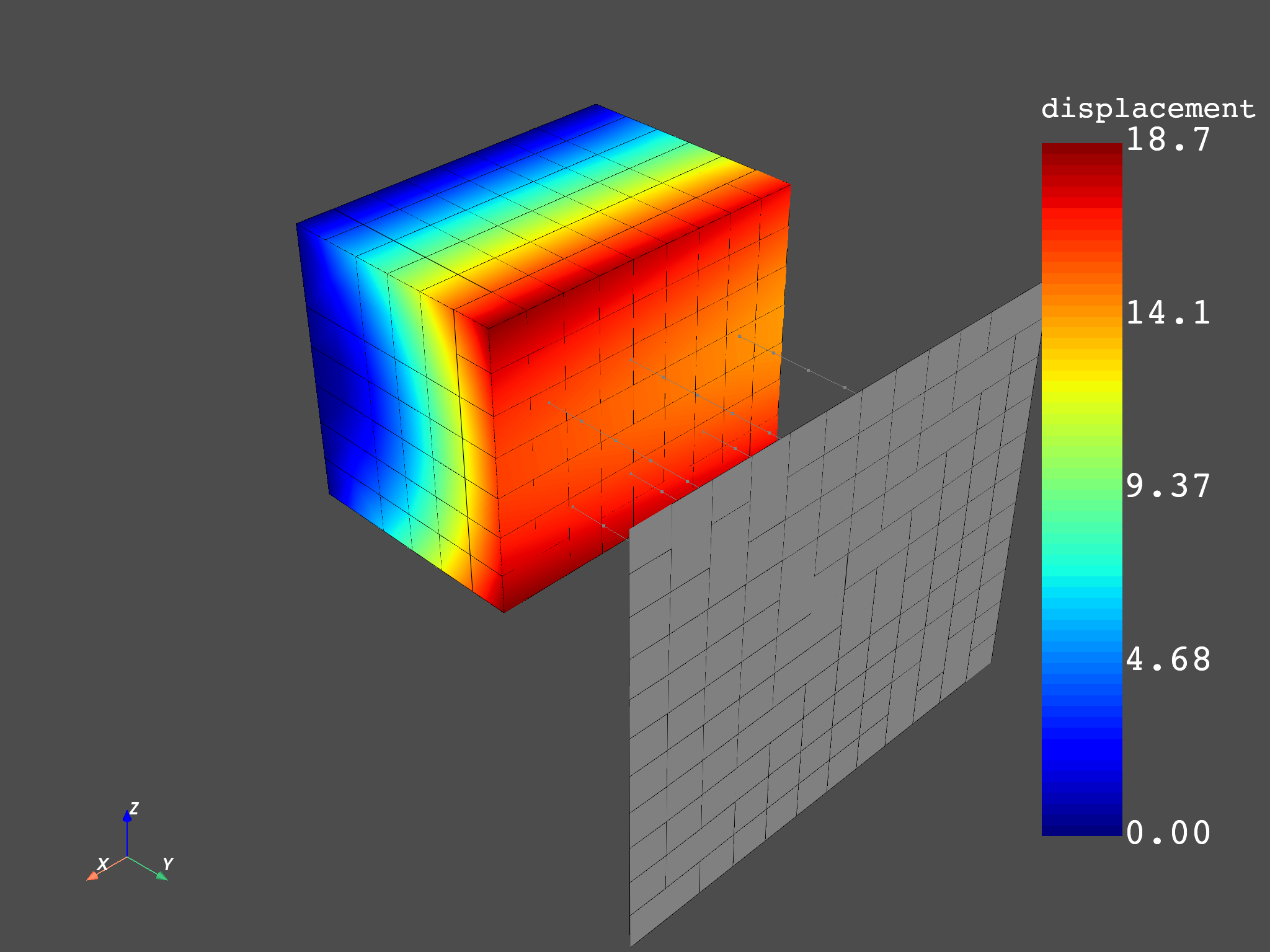Click the orange X axis arrow
The height and width of the screenshot is (952, 1270).
point(105,868)
